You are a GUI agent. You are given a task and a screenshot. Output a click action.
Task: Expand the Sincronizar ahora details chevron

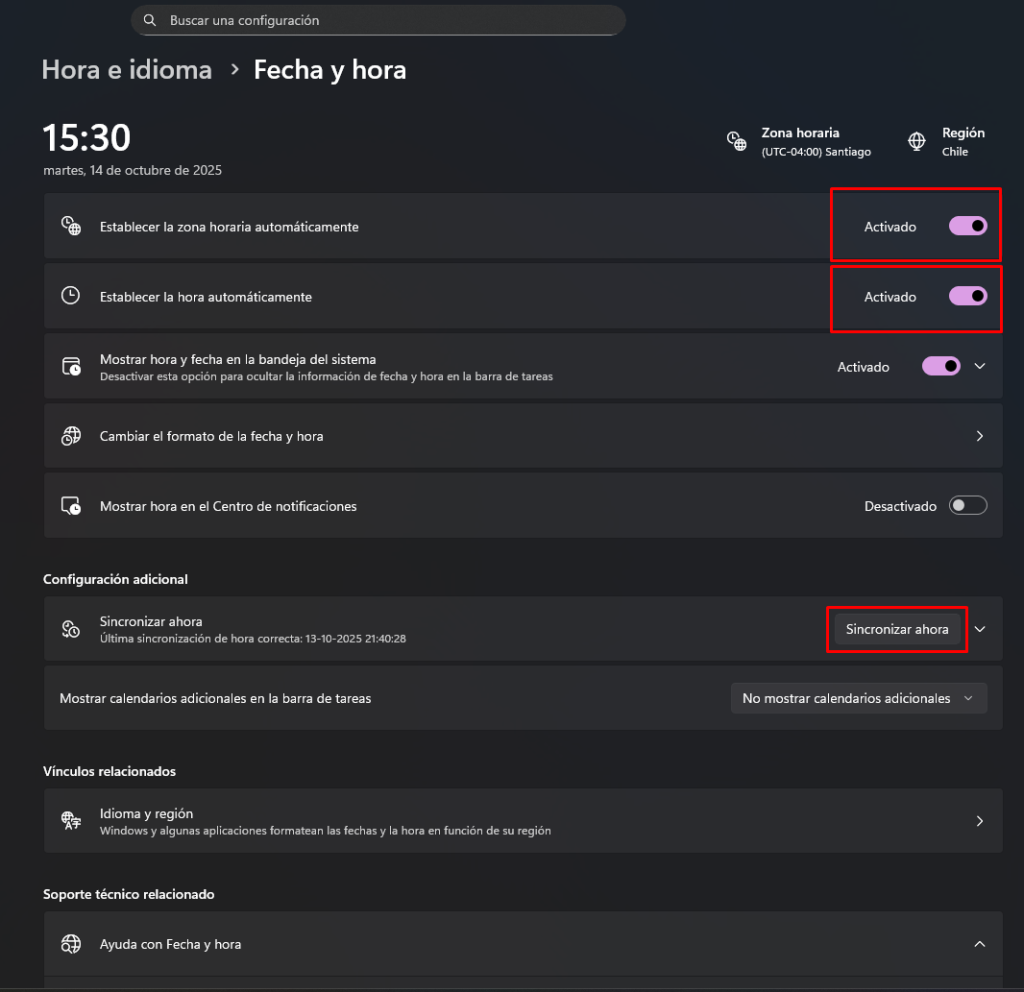tap(980, 629)
